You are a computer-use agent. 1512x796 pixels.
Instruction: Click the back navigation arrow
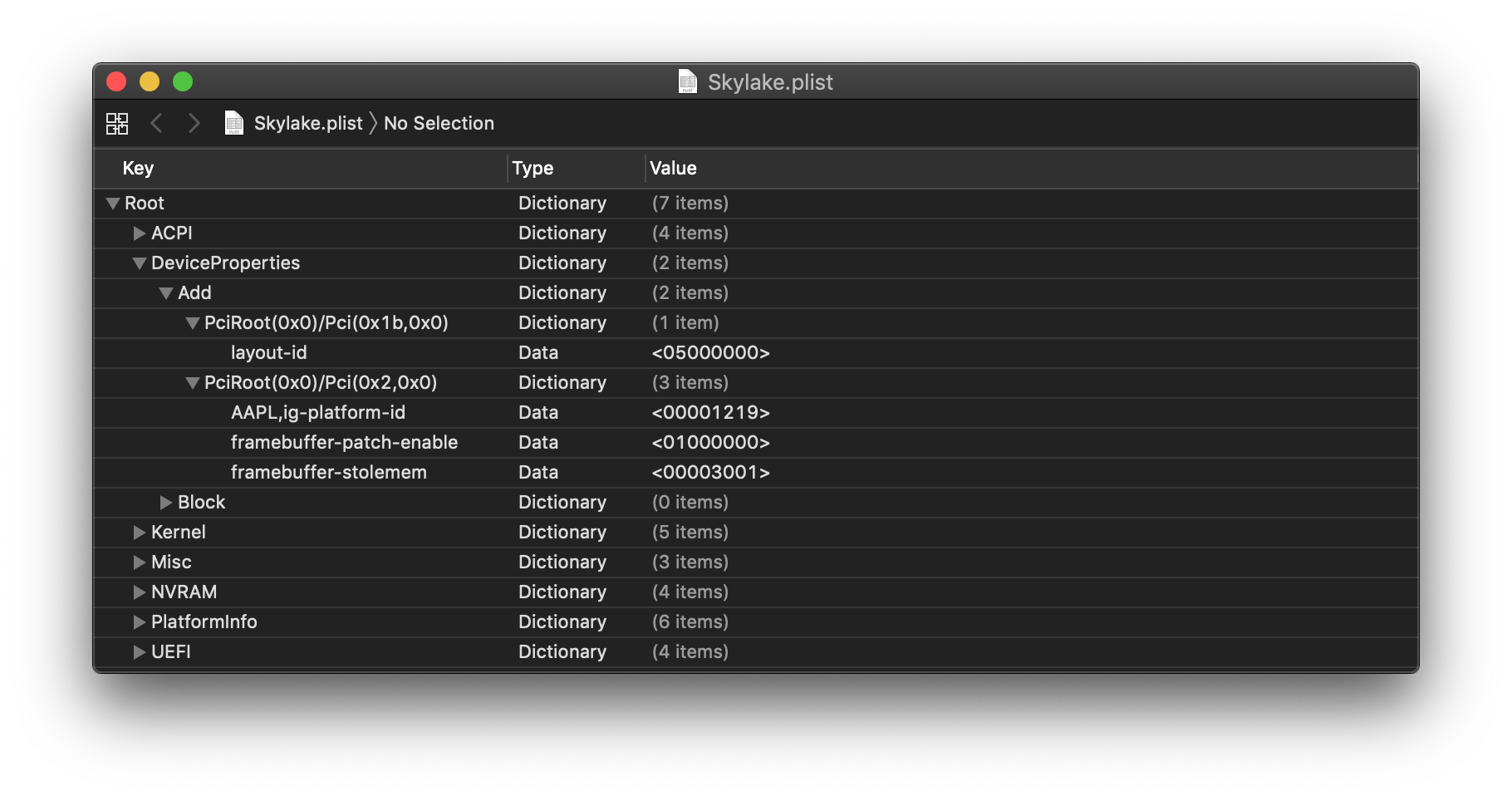(157, 123)
